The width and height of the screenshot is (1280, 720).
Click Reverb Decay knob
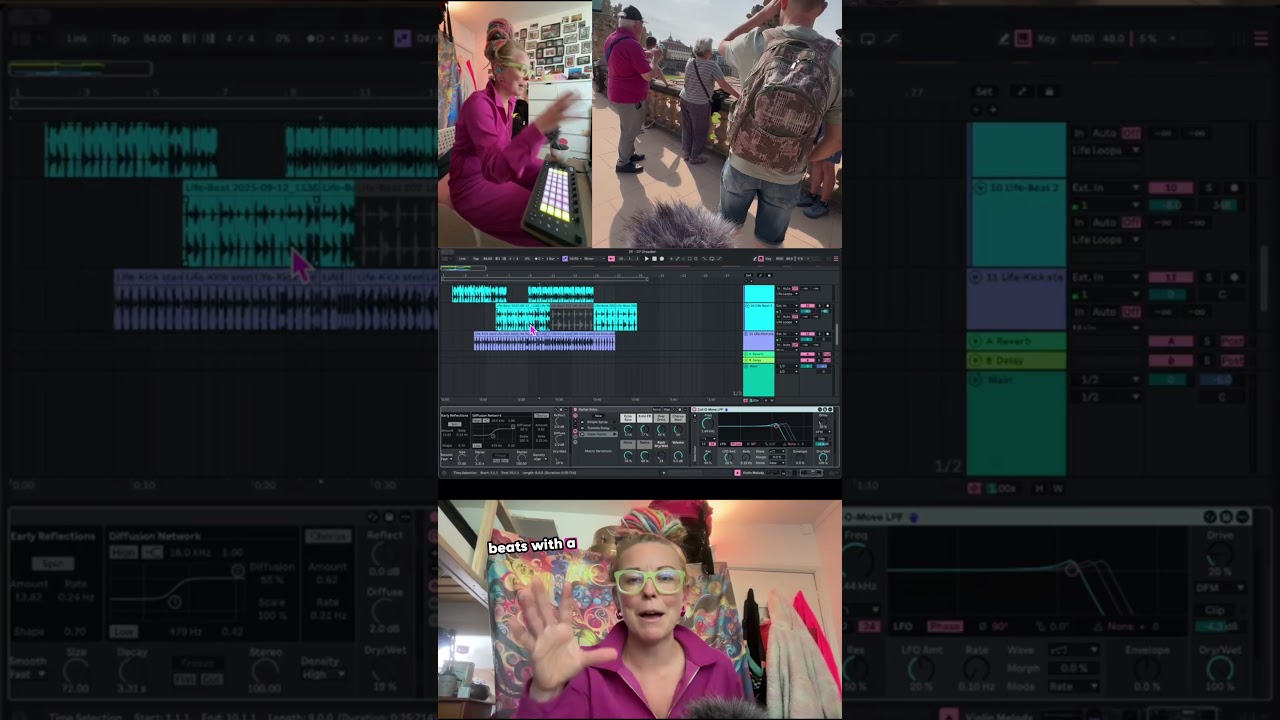point(479,458)
